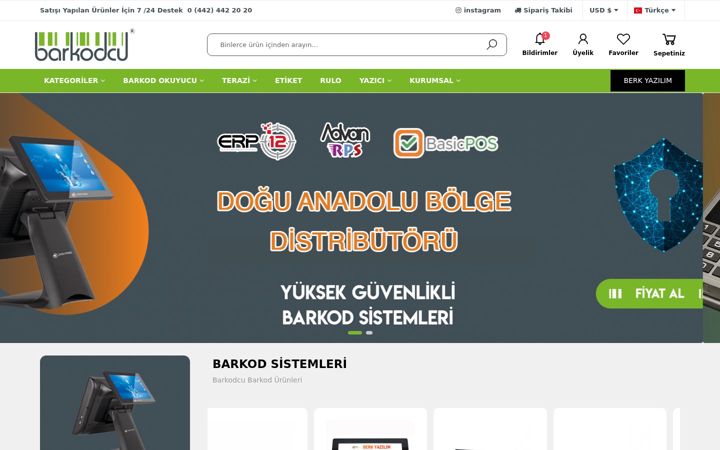Click the BARKOD SİSTEMLERİ heading
The height and width of the screenshot is (450, 720).
click(x=279, y=364)
